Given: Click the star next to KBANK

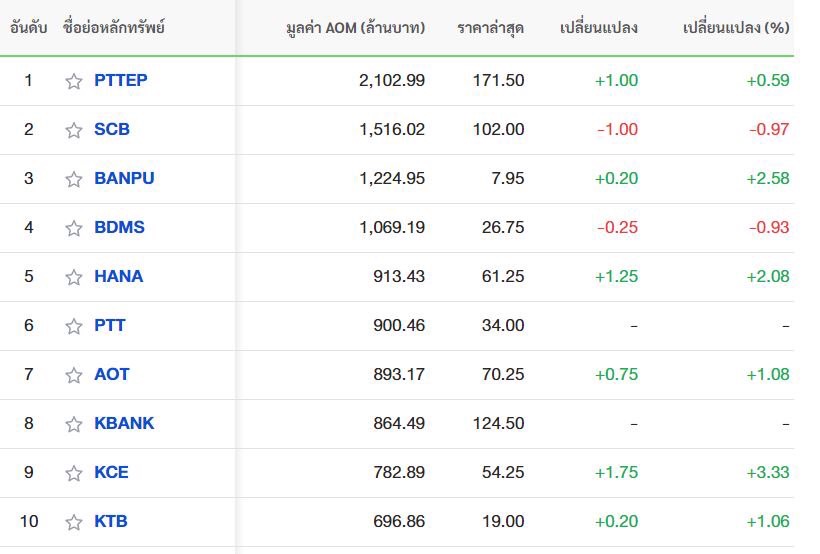Looking at the screenshot, I should point(74,424).
